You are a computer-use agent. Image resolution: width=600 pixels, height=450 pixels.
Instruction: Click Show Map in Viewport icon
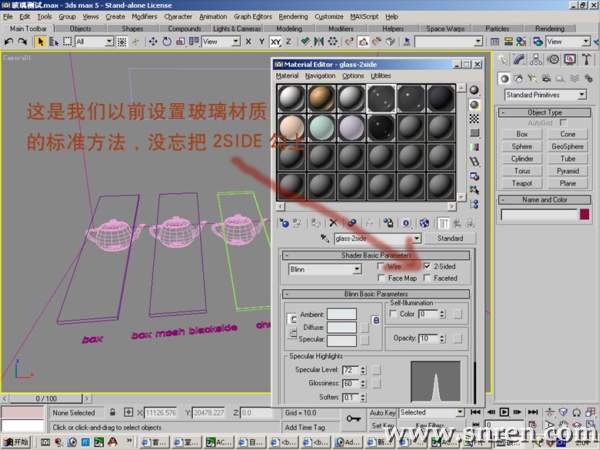point(424,223)
